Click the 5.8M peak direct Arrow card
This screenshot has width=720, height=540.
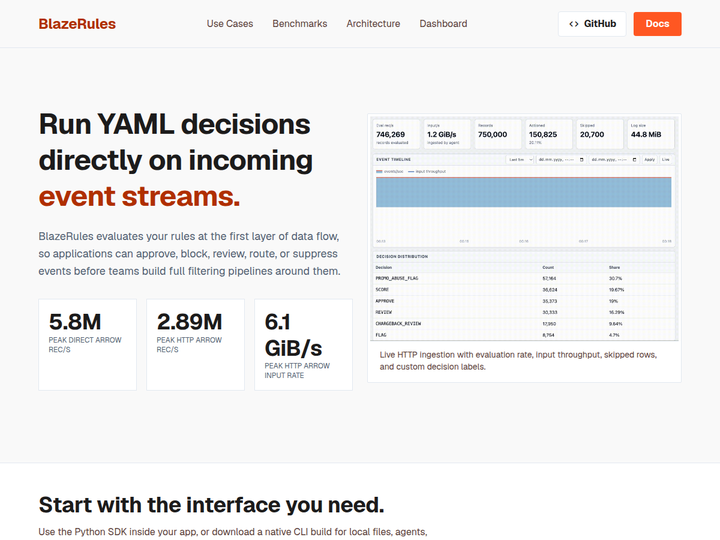coord(87,345)
